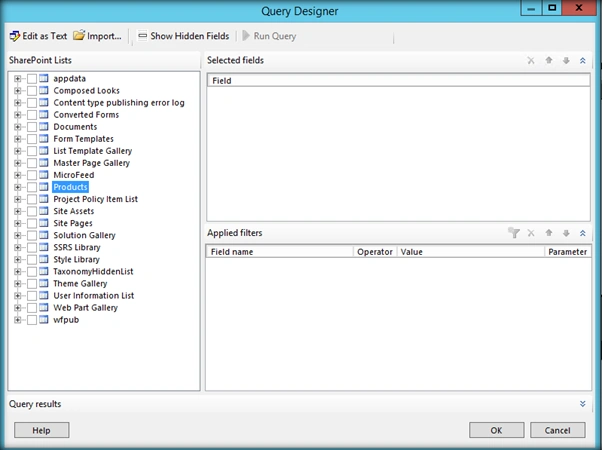The height and width of the screenshot is (450, 602).
Task: Click the Edit as Text icon
Action: (x=15, y=36)
